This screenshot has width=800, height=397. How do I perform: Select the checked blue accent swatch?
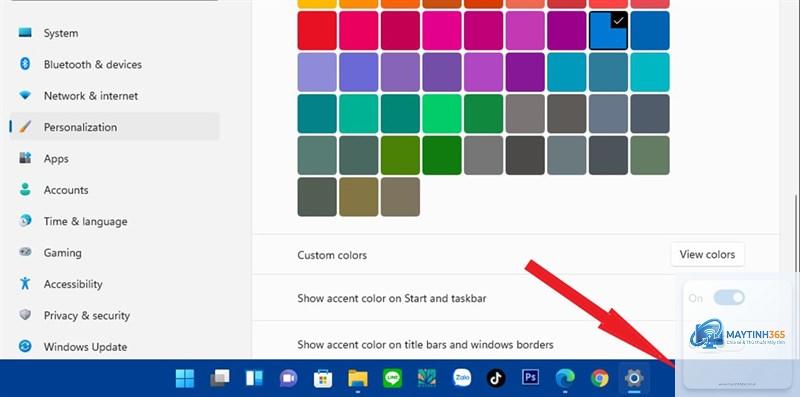tap(608, 31)
